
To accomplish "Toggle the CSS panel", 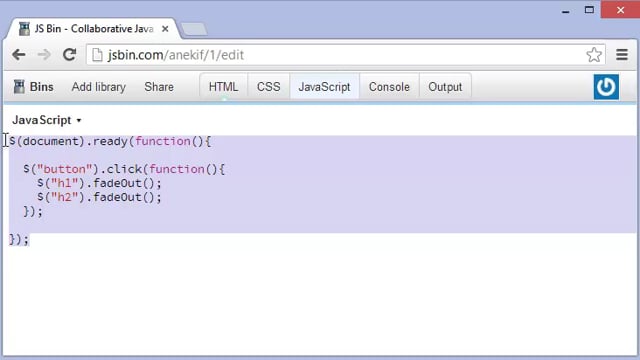I will point(269,87).
